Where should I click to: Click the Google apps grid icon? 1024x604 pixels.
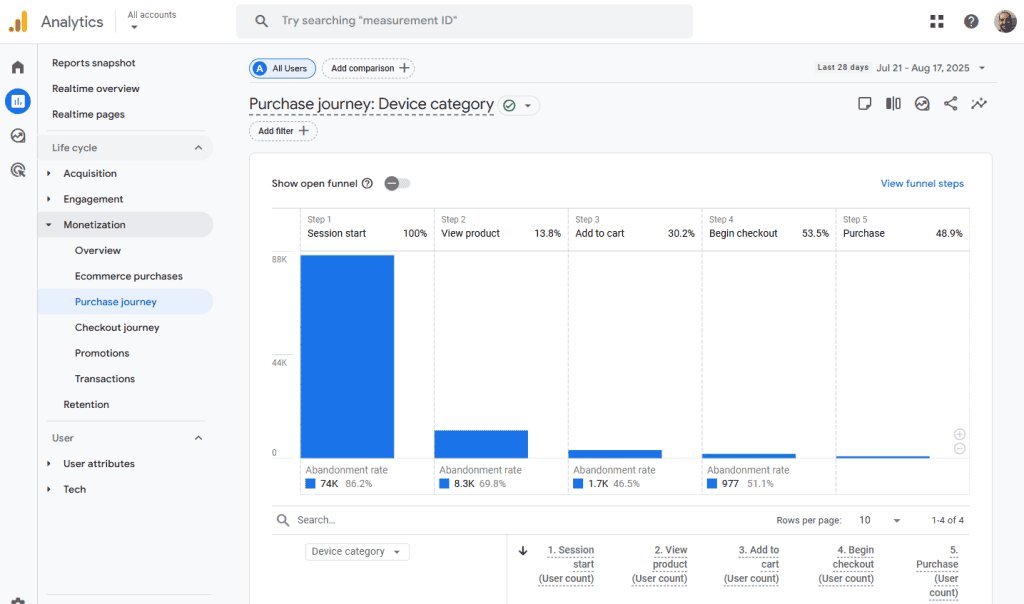click(x=937, y=21)
